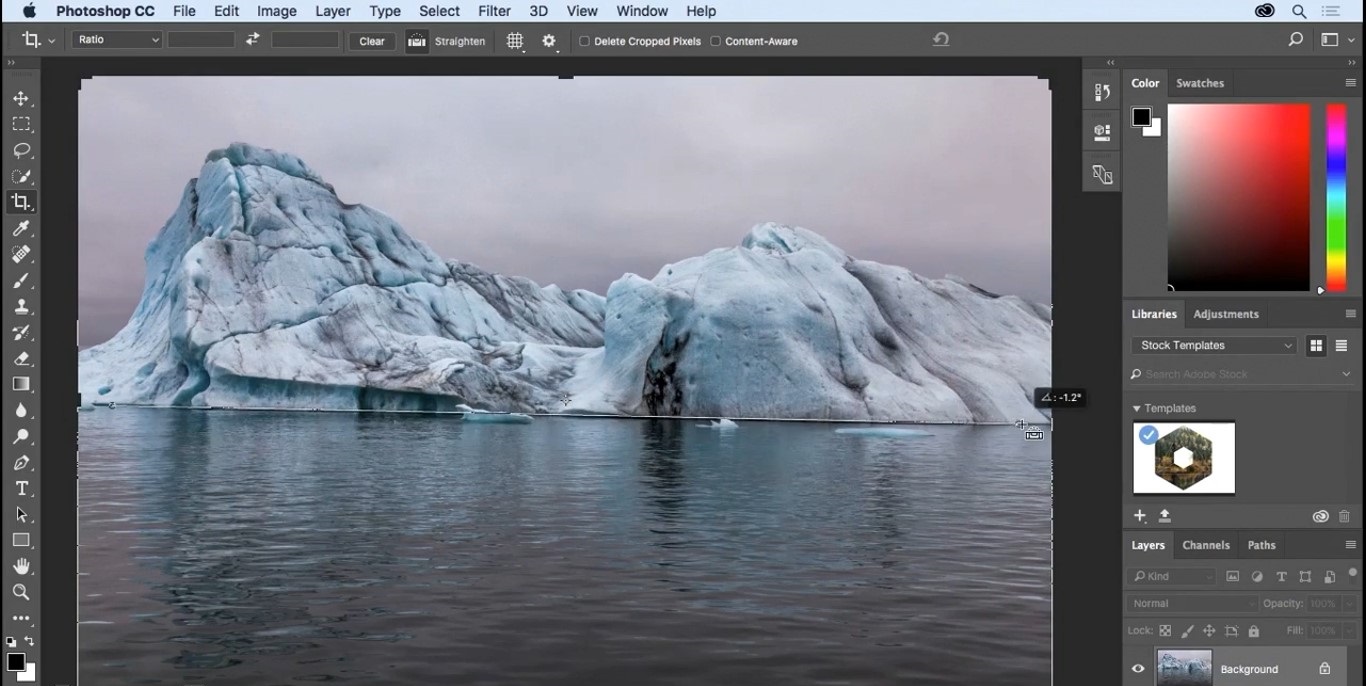Select the Hand tool

(x=21, y=567)
